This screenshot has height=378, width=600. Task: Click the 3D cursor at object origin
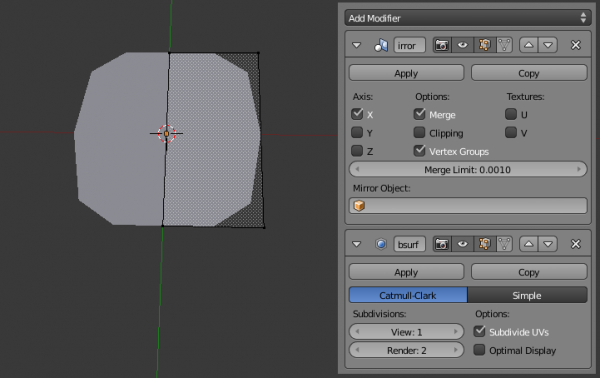tap(166, 134)
